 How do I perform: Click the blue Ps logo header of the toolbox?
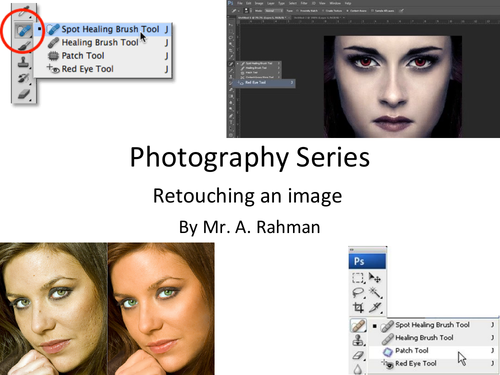[367, 261]
